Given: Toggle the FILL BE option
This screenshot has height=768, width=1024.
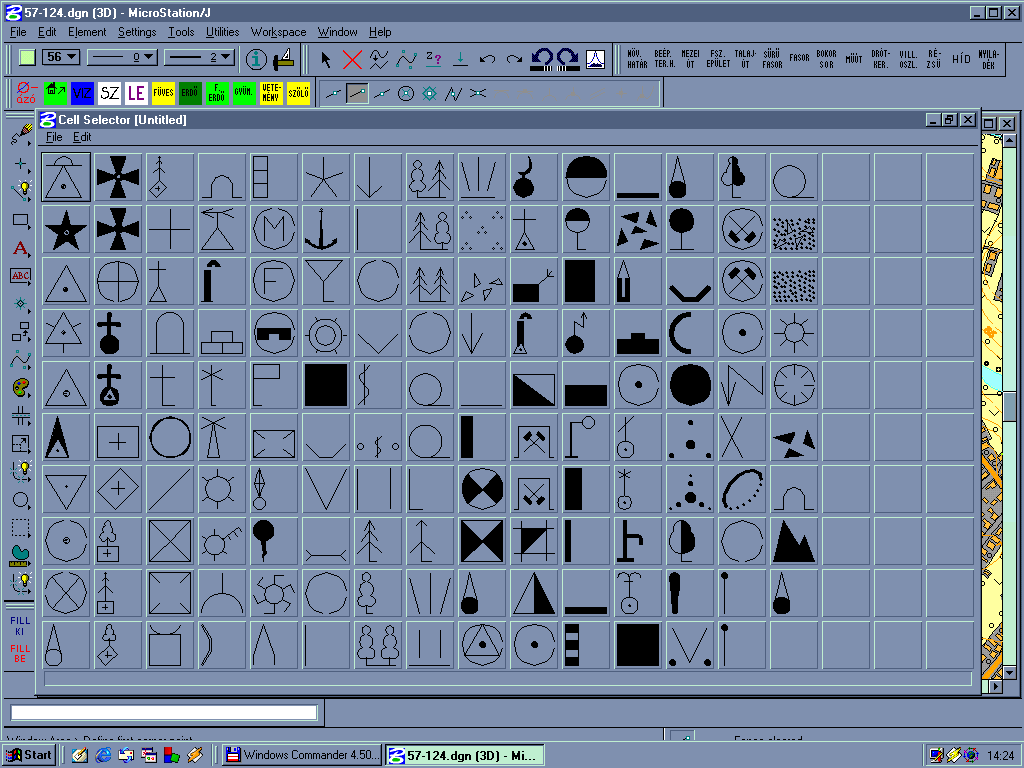Looking at the screenshot, I should tap(20, 653).
